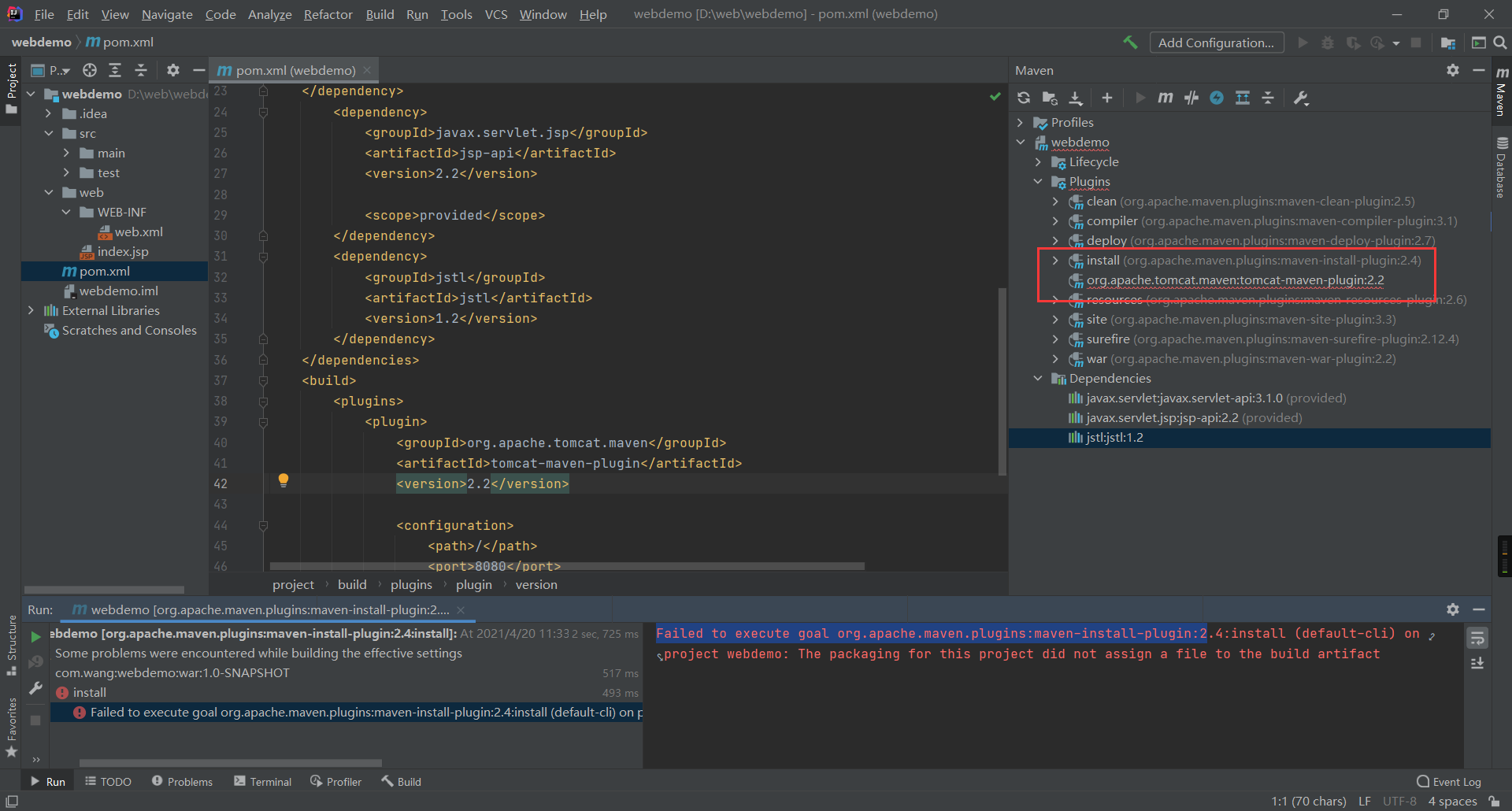Click the editor horizontal scrollbar

point(567,566)
